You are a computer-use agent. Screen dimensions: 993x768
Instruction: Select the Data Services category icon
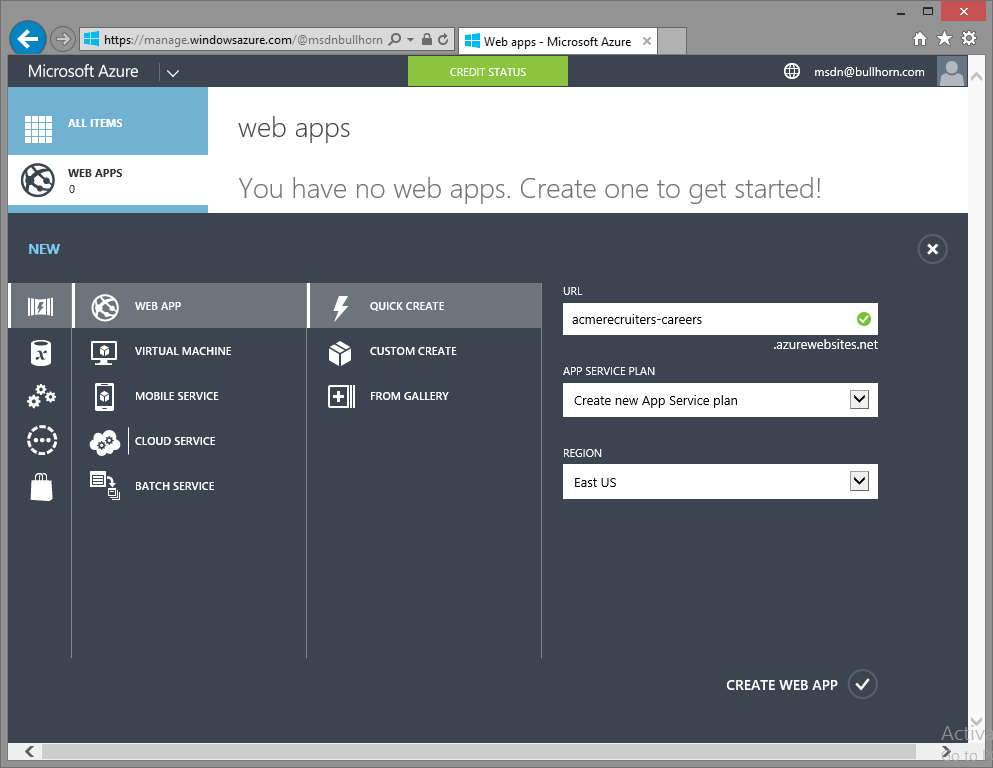[x=41, y=353]
